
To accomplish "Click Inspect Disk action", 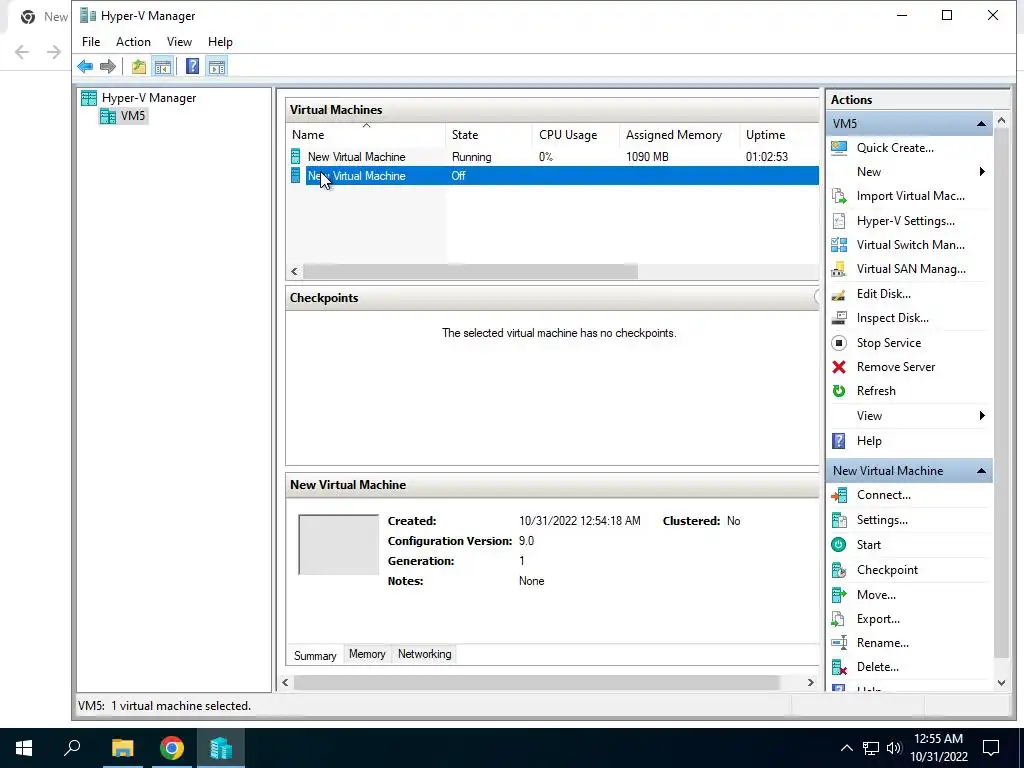I will [x=892, y=318].
